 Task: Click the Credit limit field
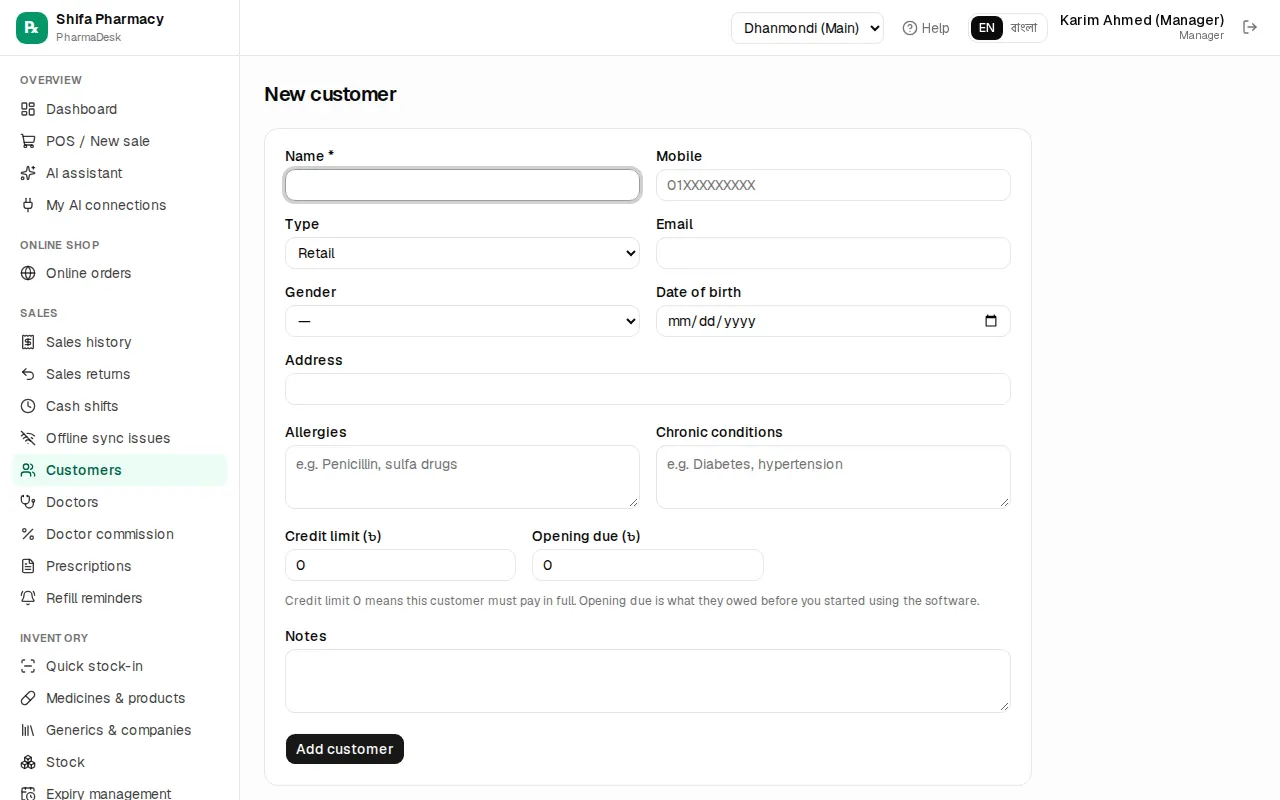tap(400, 565)
